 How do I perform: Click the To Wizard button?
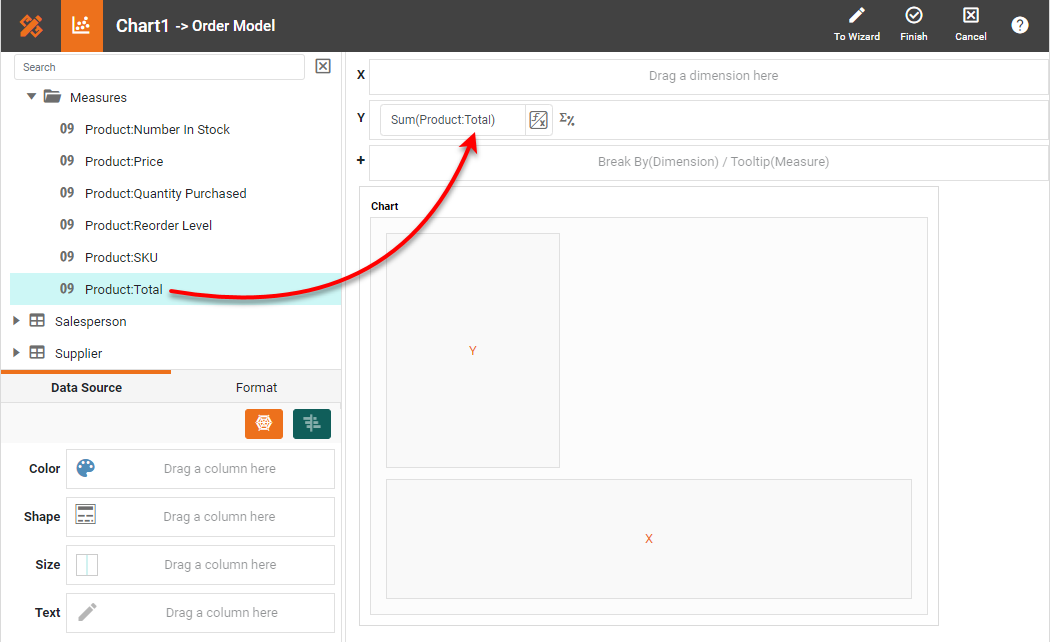coord(856,24)
